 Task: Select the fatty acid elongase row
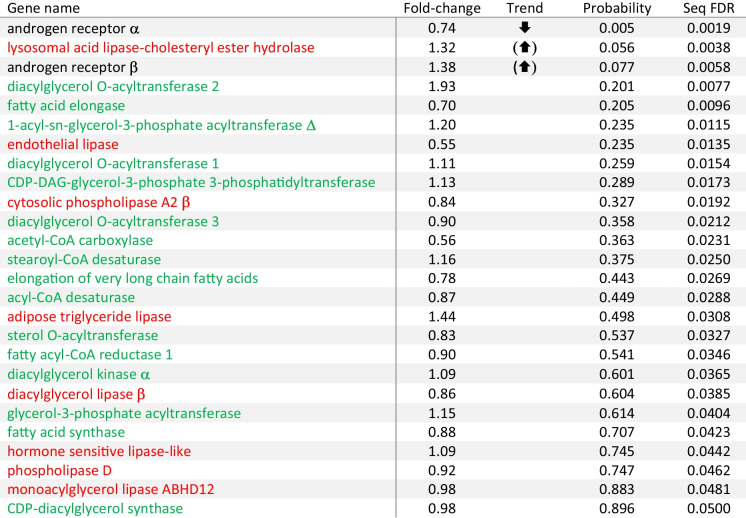pyautogui.click(x=373, y=105)
